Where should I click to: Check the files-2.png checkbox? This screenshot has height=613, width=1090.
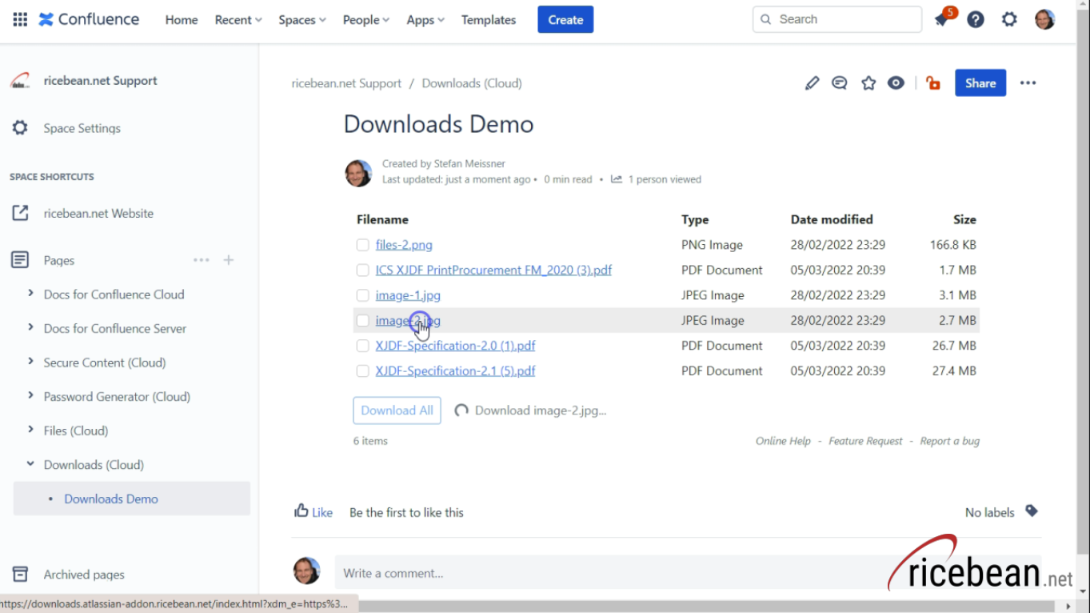coord(363,245)
